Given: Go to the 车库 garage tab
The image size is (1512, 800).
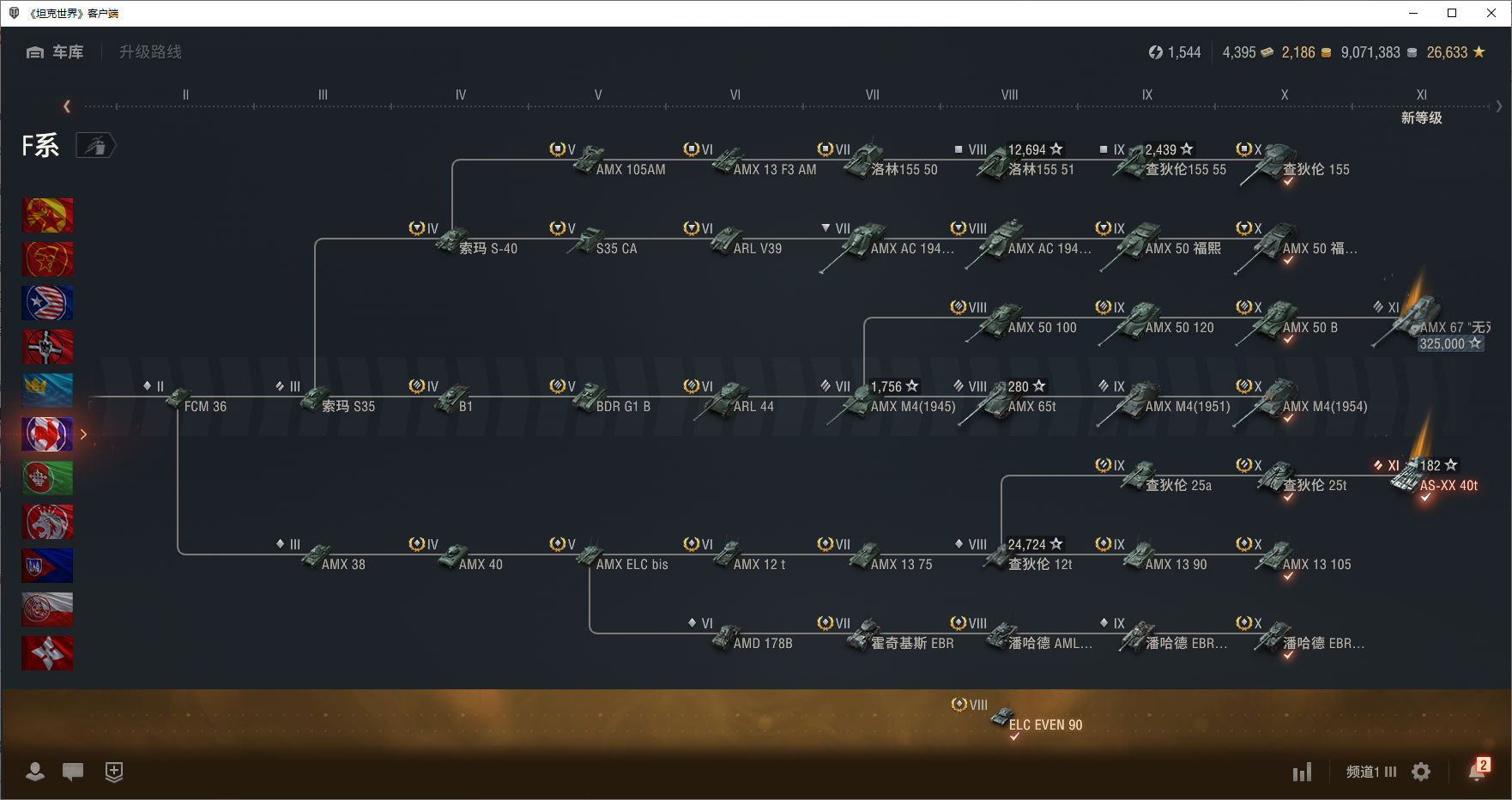Looking at the screenshot, I should (x=56, y=52).
